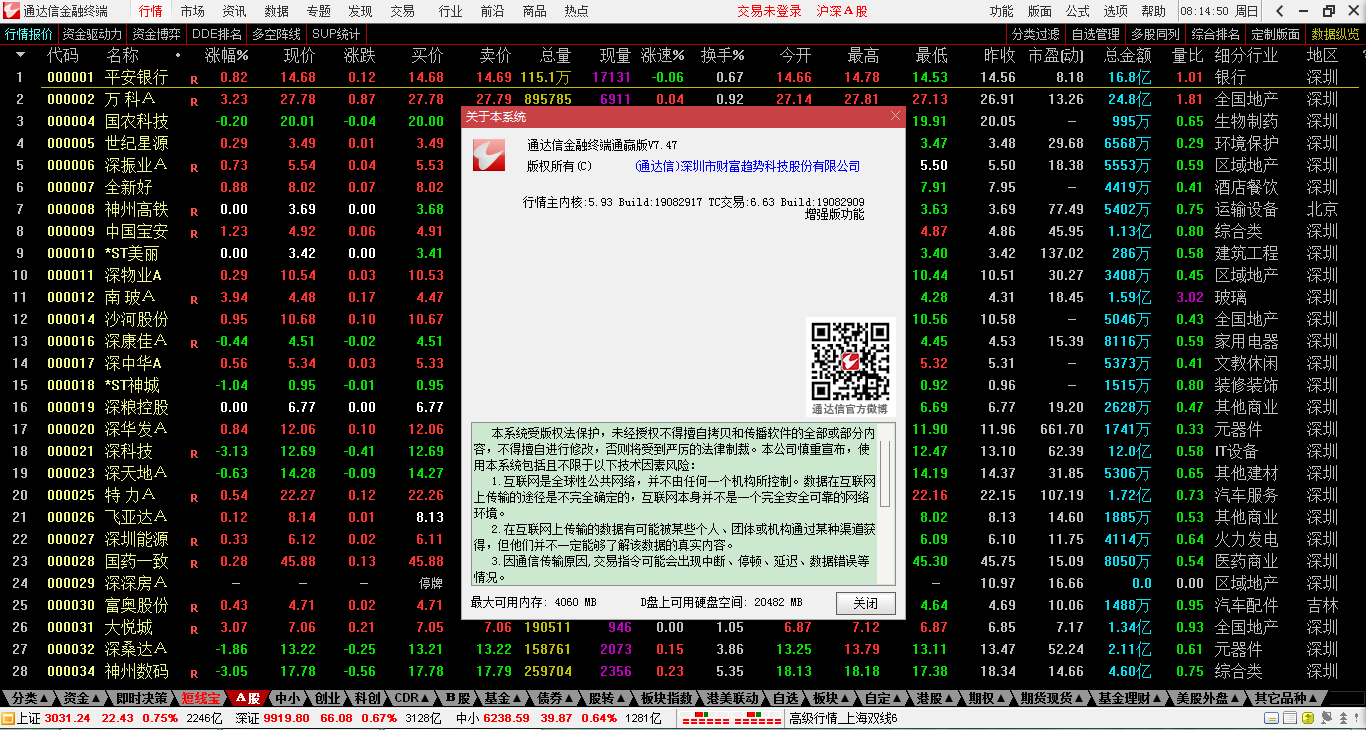Open the 交易 top menu
This screenshot has width=1366, height=730.
(402, 11)
